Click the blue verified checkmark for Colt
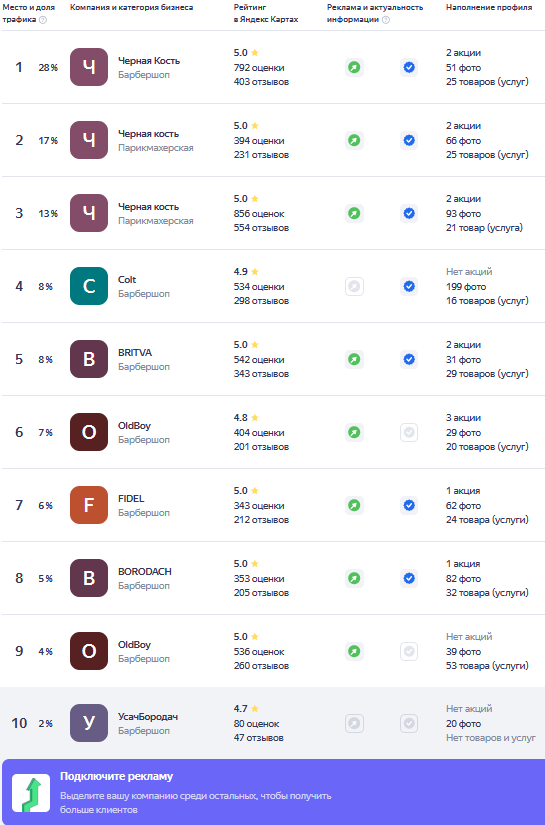 pos(409,287)
